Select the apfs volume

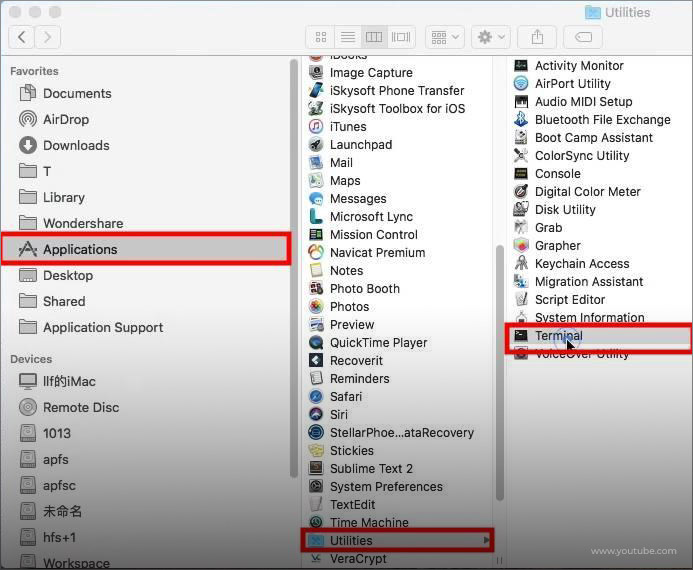pyautogui.click(x=44, y=459)
